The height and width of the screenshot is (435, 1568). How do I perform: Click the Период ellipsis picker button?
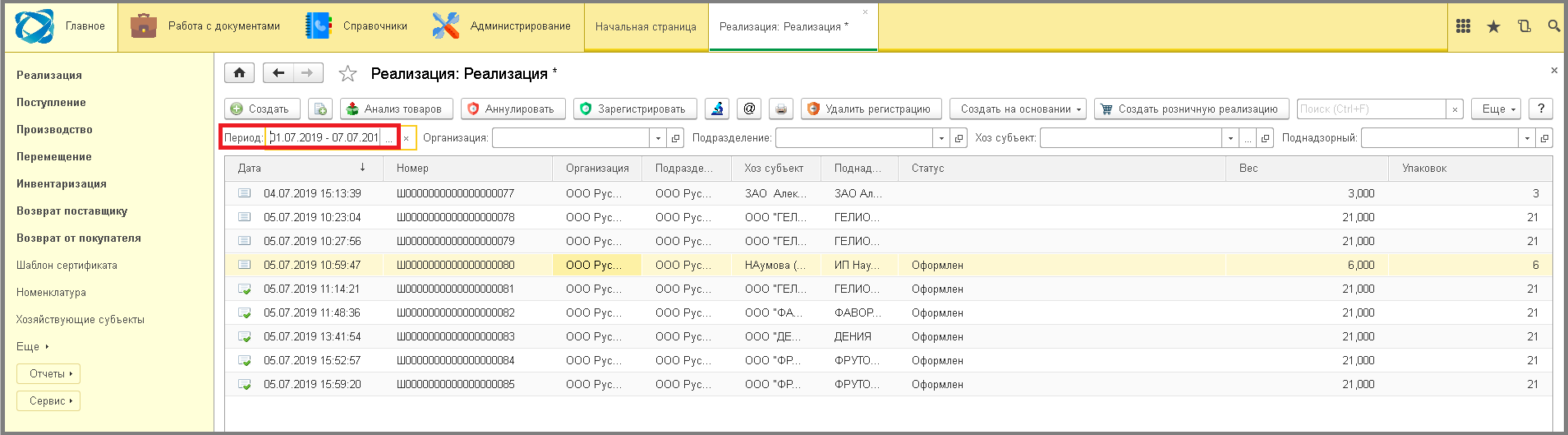click(x=389, y=138)
